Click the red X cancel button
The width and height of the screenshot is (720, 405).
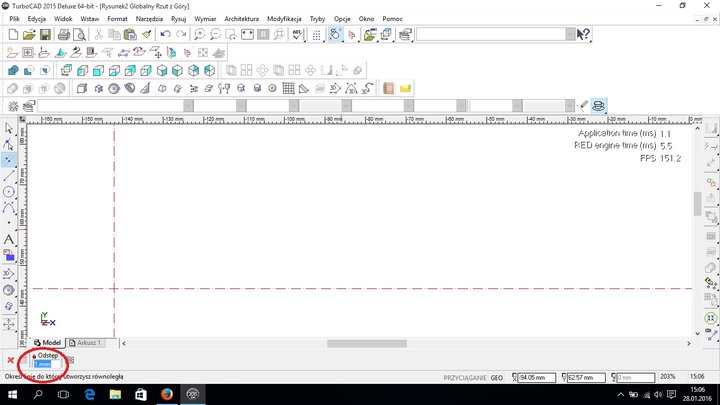[x=10, y=361]
